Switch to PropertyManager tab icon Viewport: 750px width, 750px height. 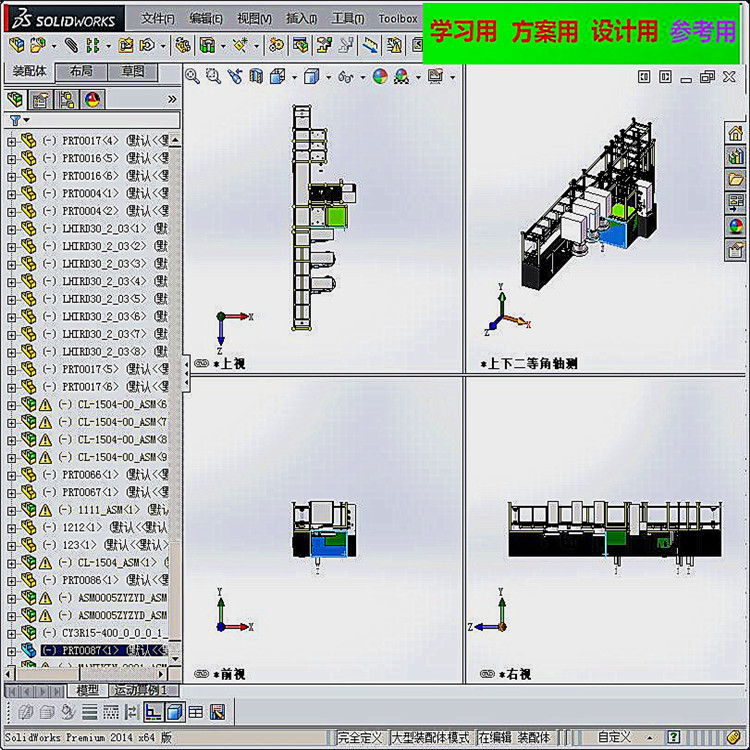coord(41,100)
